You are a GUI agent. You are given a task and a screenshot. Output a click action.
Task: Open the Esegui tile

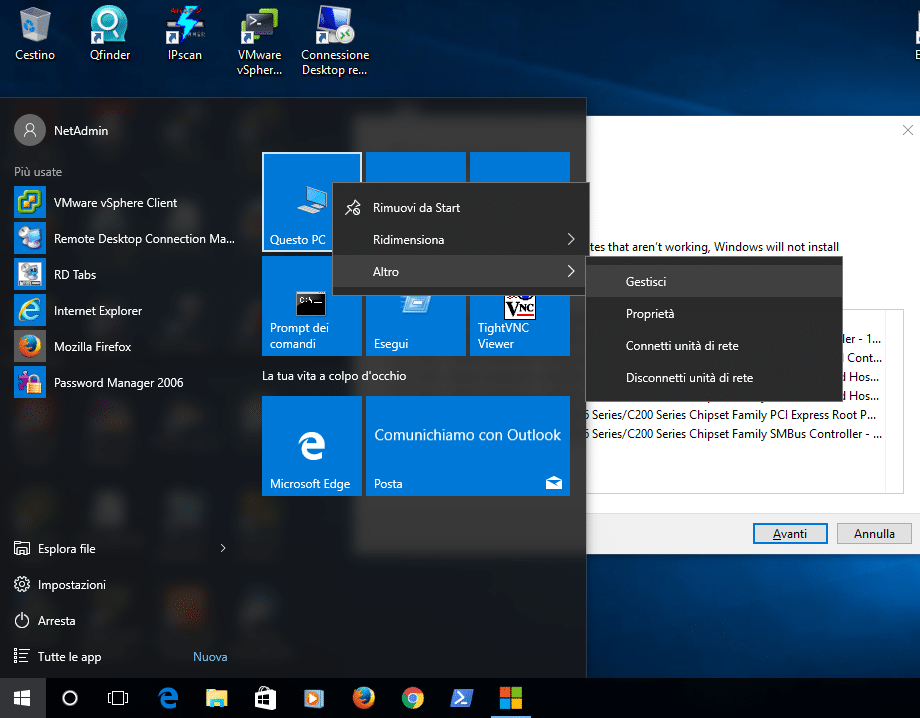click(415, 326)
